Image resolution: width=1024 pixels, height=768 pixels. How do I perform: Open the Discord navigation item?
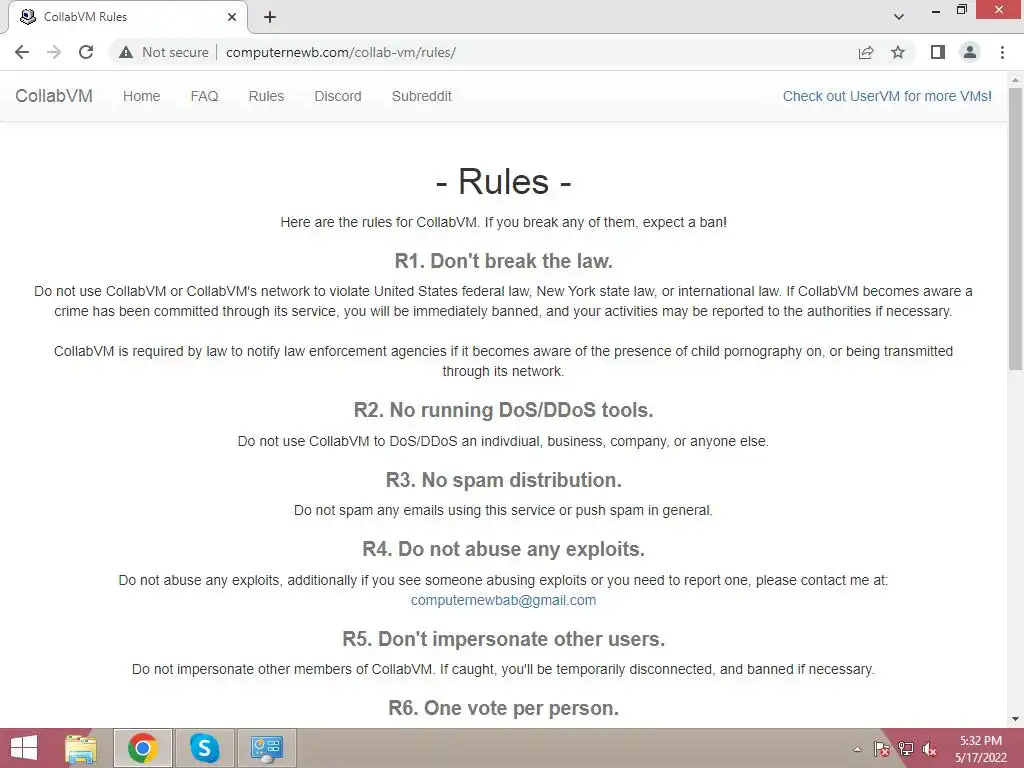click(338, 96)
